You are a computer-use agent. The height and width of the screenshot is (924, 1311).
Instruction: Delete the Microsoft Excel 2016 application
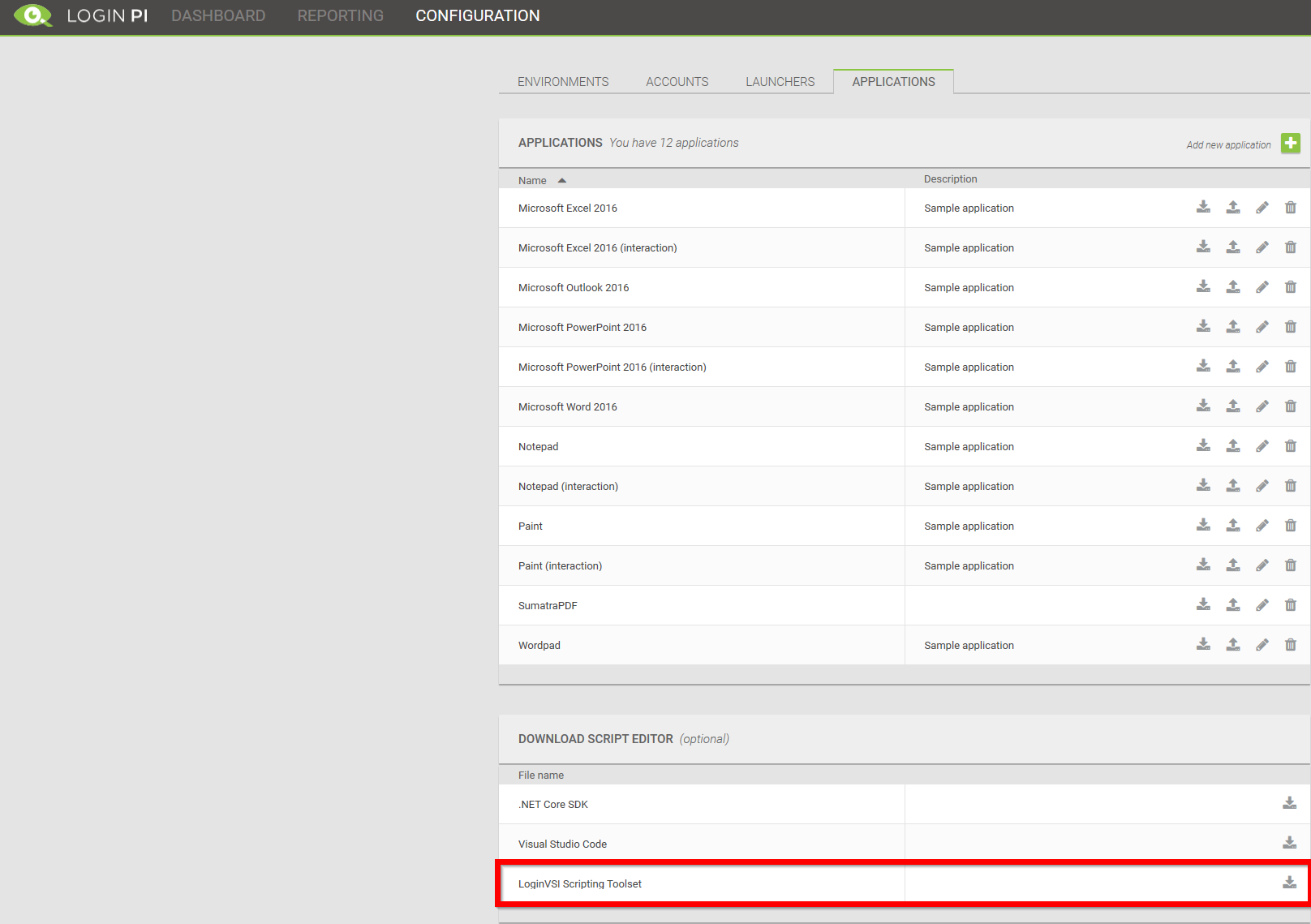tap(1291, 208)
